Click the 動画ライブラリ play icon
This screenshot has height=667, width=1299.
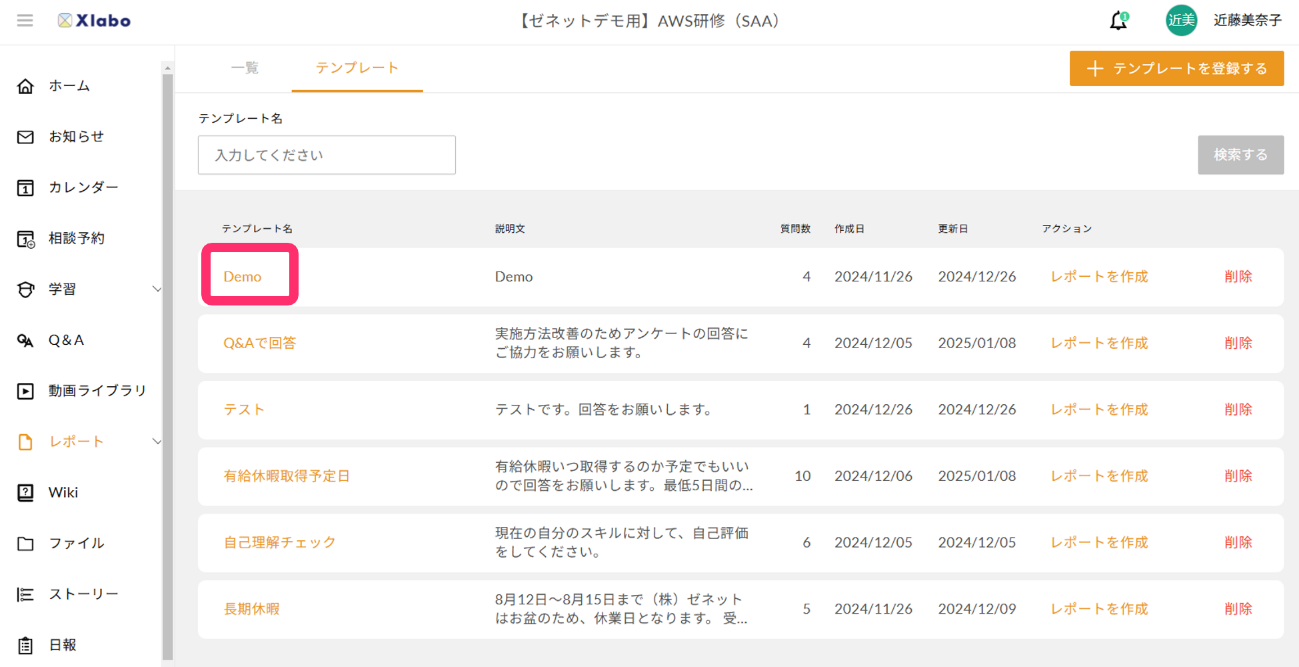click(26, 391)
